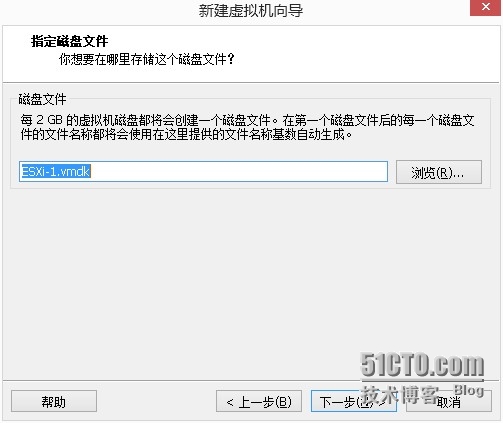Proceed with the 下一步 button

(354, 401)
